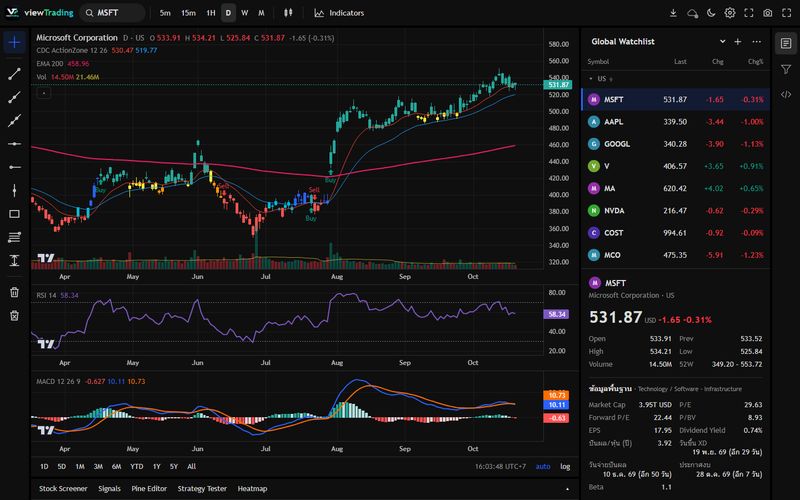
Task: Set chart range to 3M
Action: click(98, 466)
